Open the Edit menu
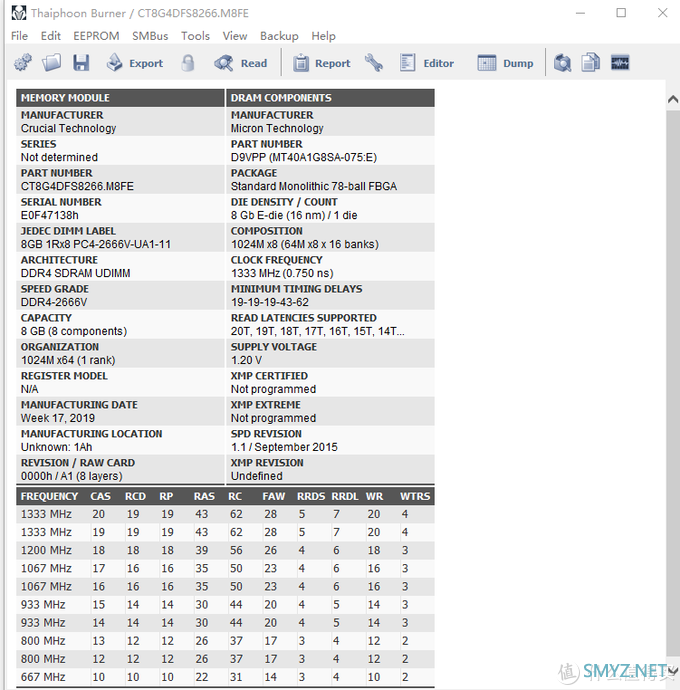Image resolution: width=680 pixels, height=690 pixels. (51, 36)
